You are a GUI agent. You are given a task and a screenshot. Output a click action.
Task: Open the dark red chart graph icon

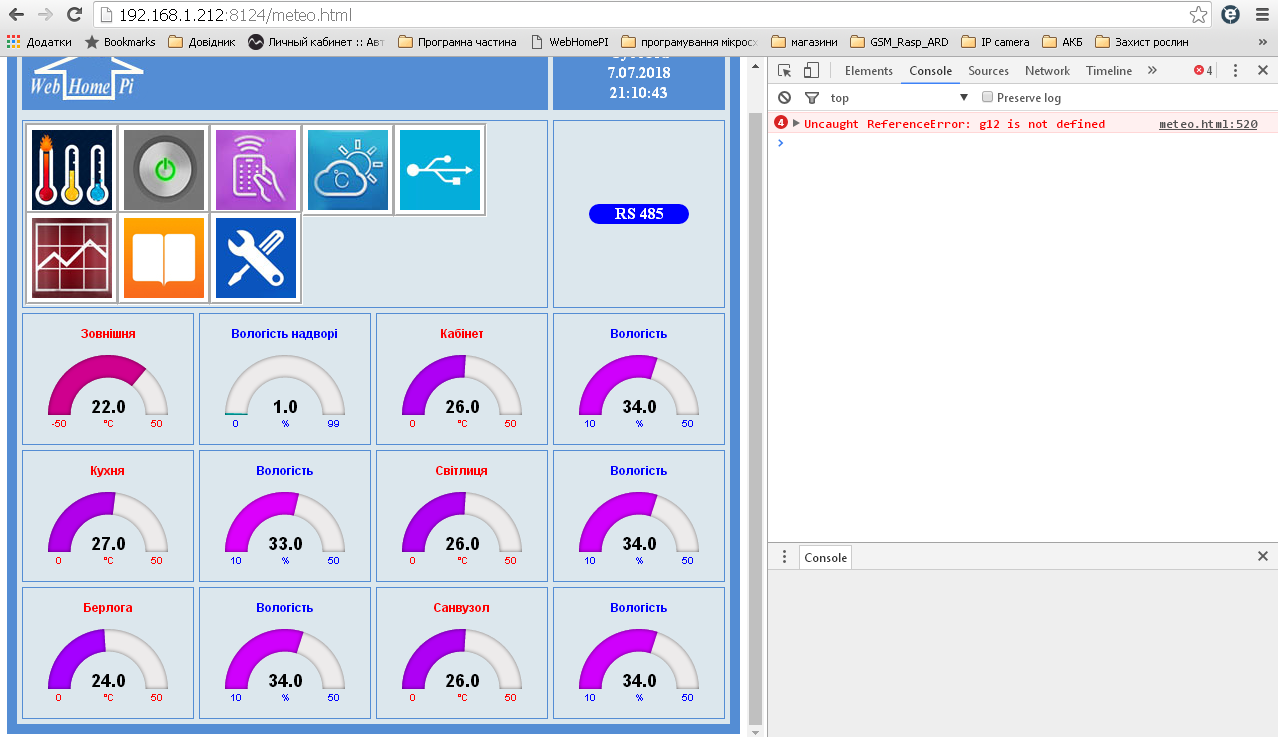click(x=72, y=257)
